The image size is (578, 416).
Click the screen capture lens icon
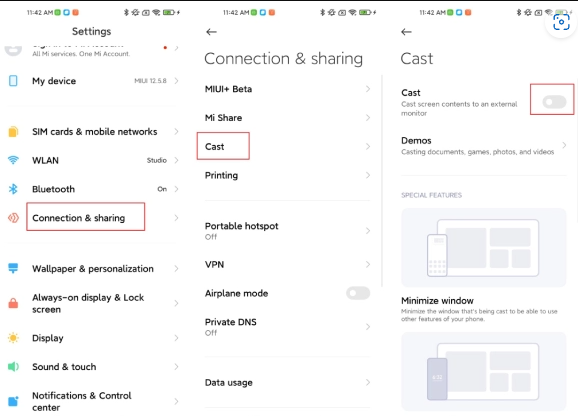click(x=561, y=22)
